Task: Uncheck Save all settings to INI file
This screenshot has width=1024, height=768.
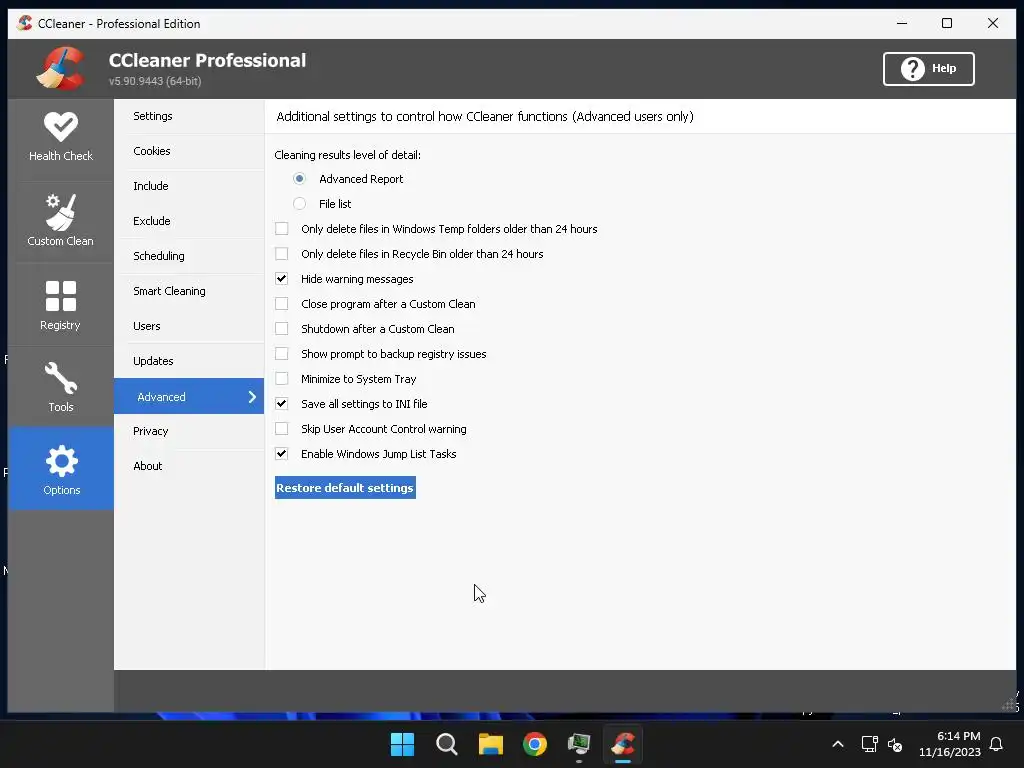Action: (281, 404)
